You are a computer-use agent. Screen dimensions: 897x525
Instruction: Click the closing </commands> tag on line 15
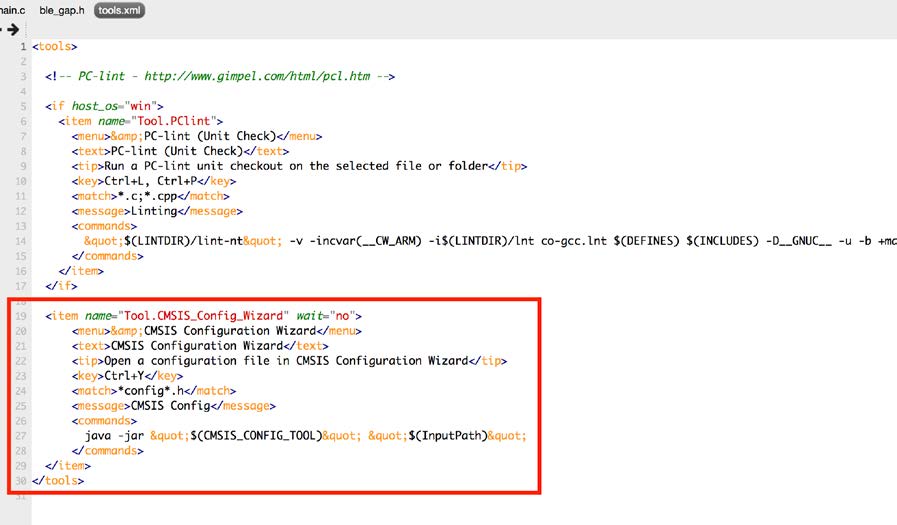(108, 256)
